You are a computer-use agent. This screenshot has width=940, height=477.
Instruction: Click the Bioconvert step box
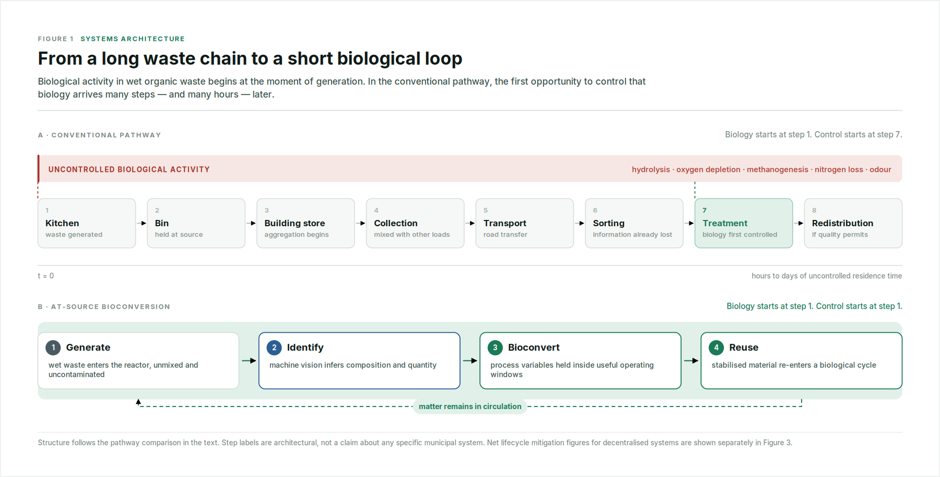(580, 361)
